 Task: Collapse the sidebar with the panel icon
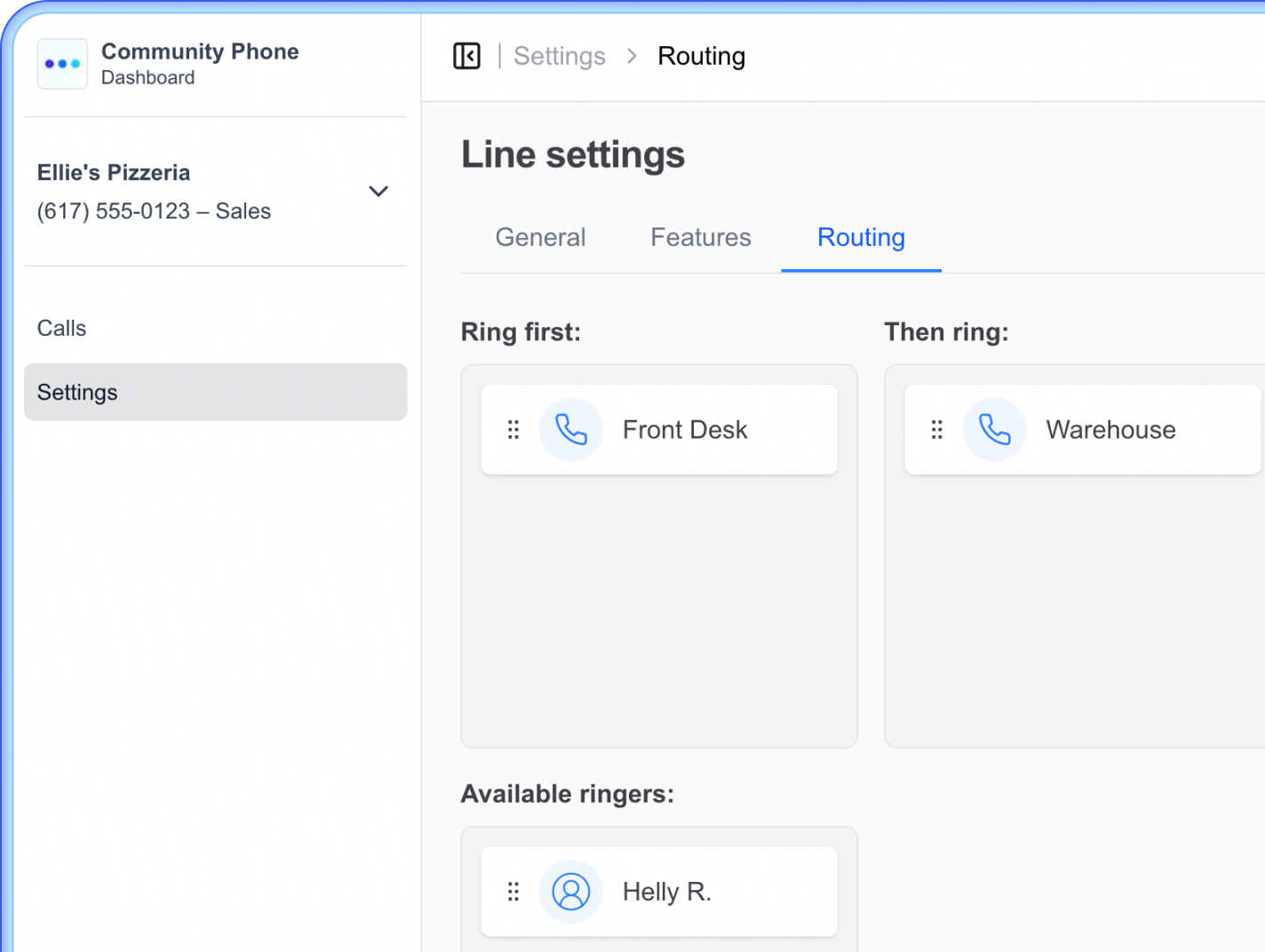(466, 56)
